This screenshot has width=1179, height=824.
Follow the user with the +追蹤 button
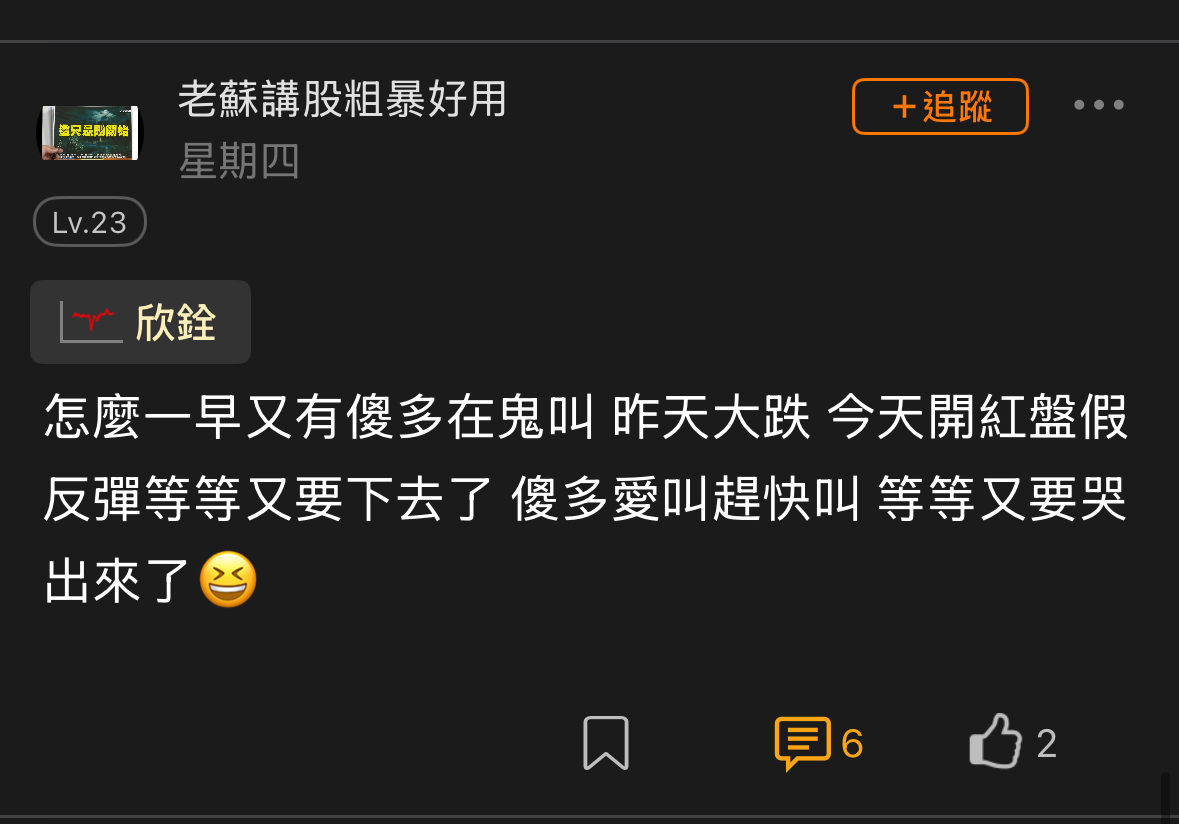940,107
